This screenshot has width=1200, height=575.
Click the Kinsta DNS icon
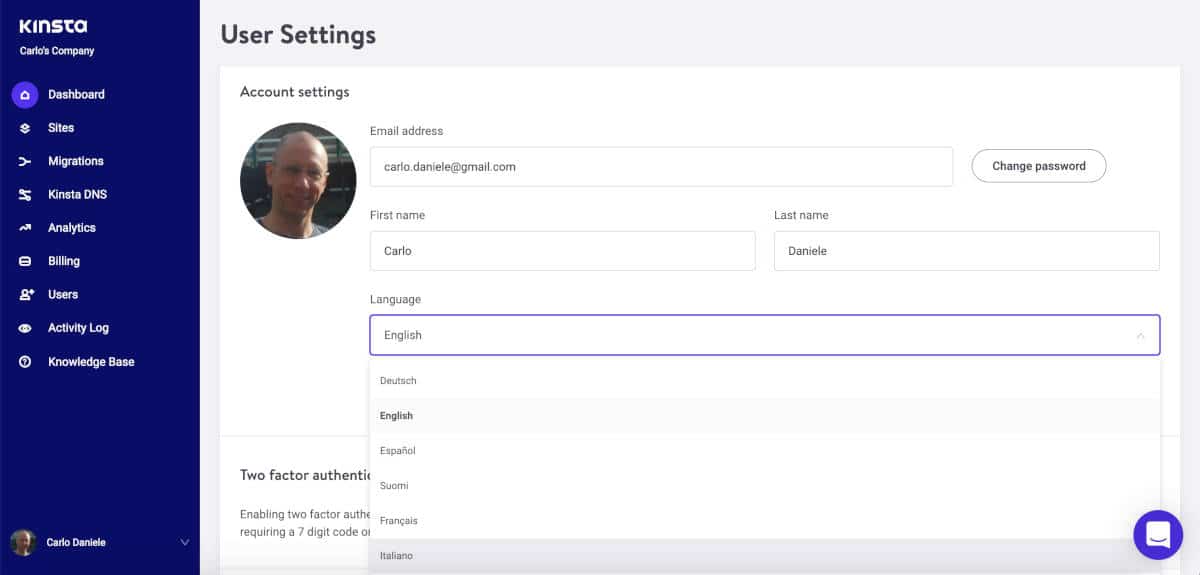point(25,195)
